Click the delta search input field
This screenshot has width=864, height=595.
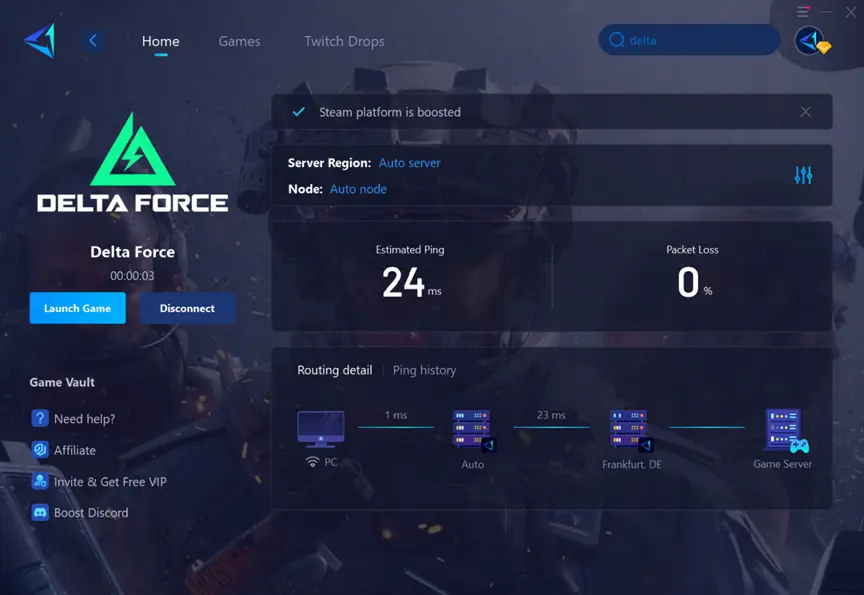click(x=690, y=39)
